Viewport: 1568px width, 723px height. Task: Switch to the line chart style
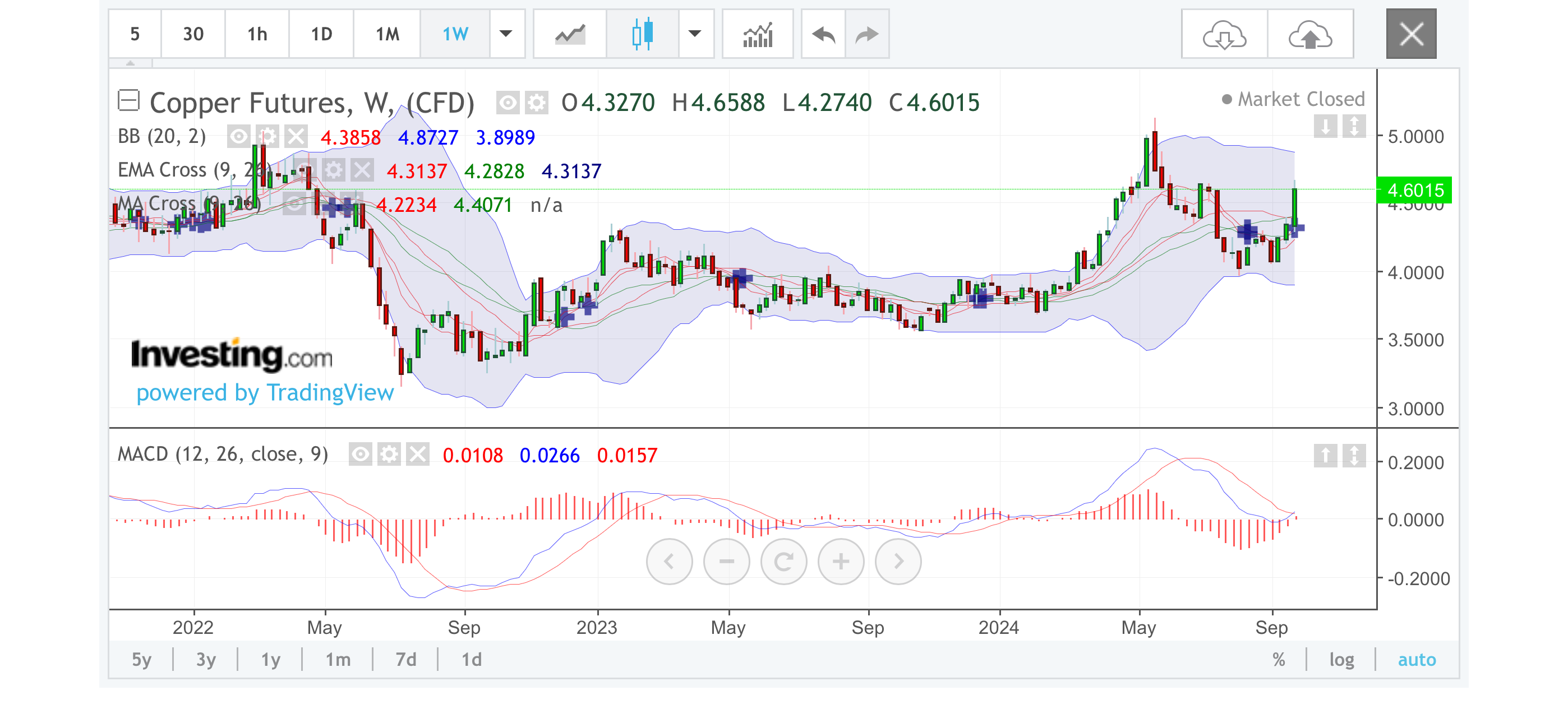tap(570, 34)
